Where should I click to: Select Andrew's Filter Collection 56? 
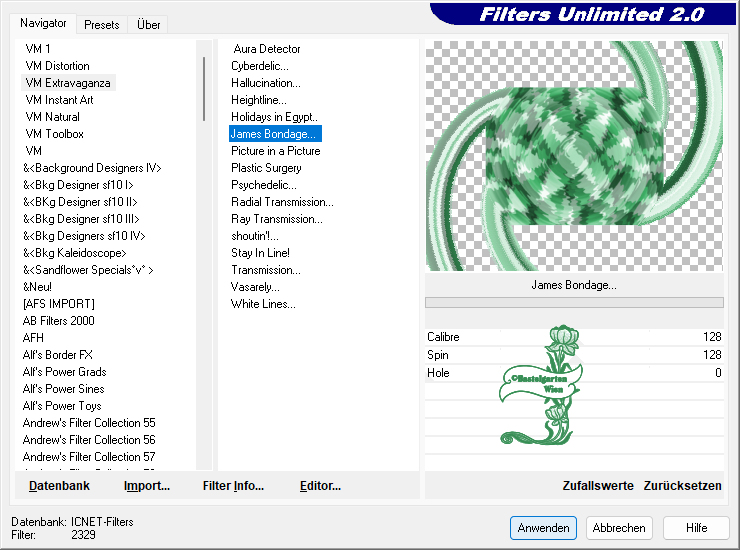click(x=89, y=440)
